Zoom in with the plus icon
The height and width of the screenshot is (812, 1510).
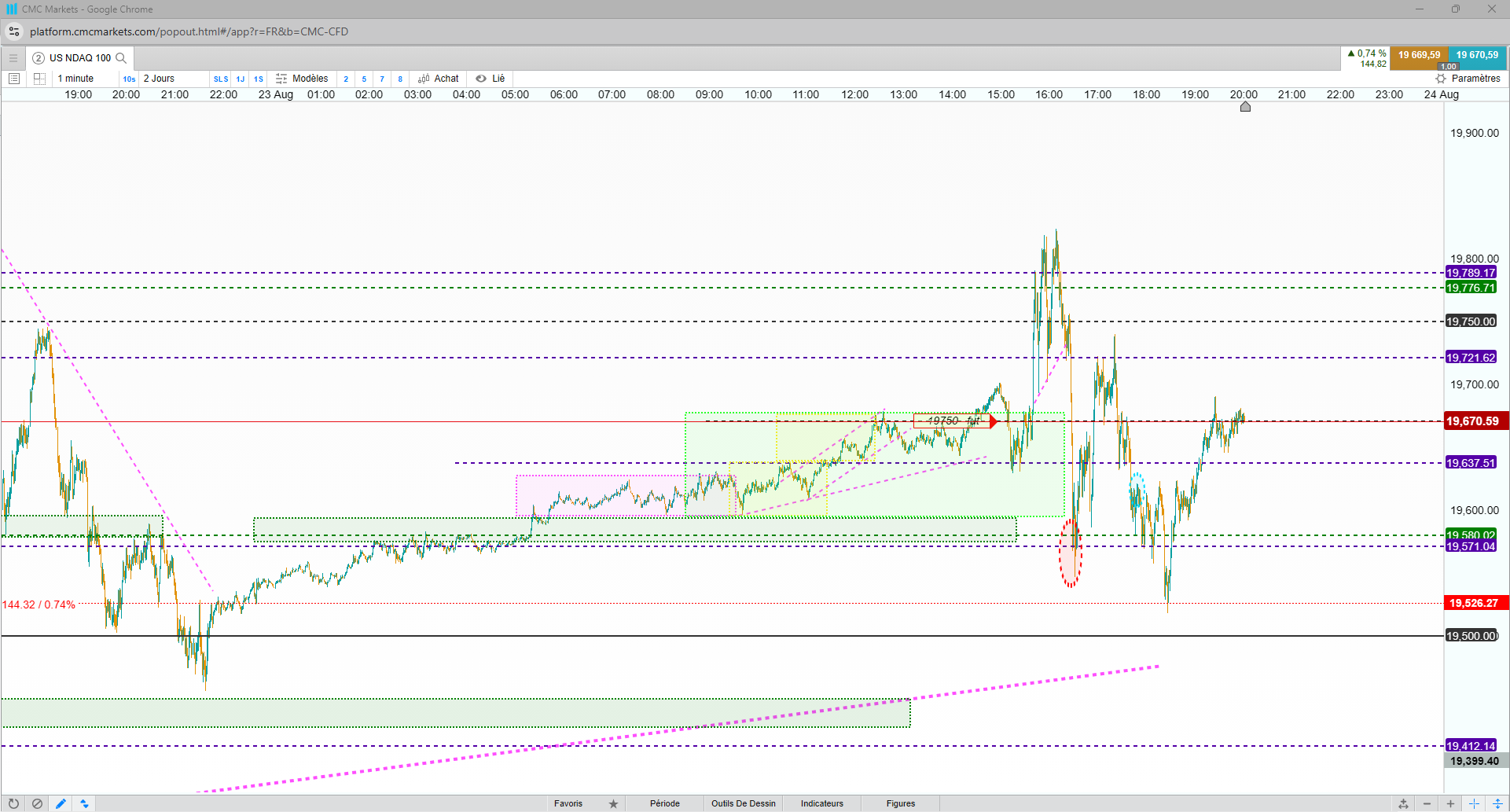click(x=1450, y=803)
